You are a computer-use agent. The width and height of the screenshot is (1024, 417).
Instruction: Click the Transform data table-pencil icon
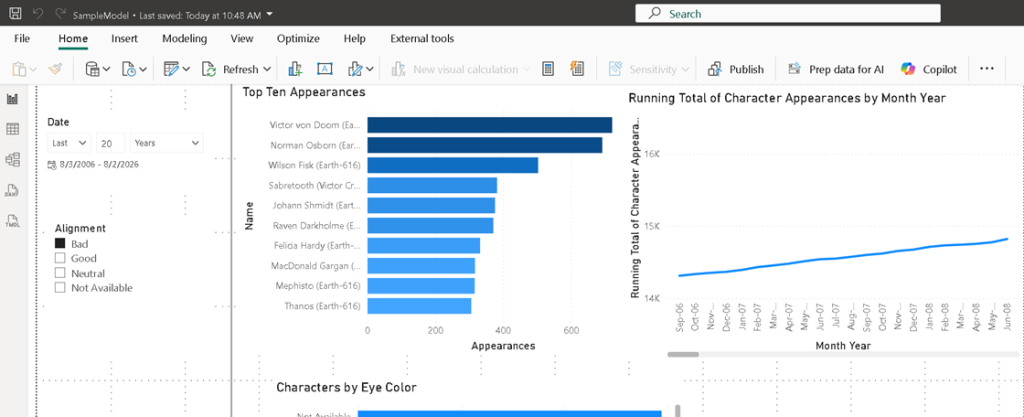tap(171, 69)
